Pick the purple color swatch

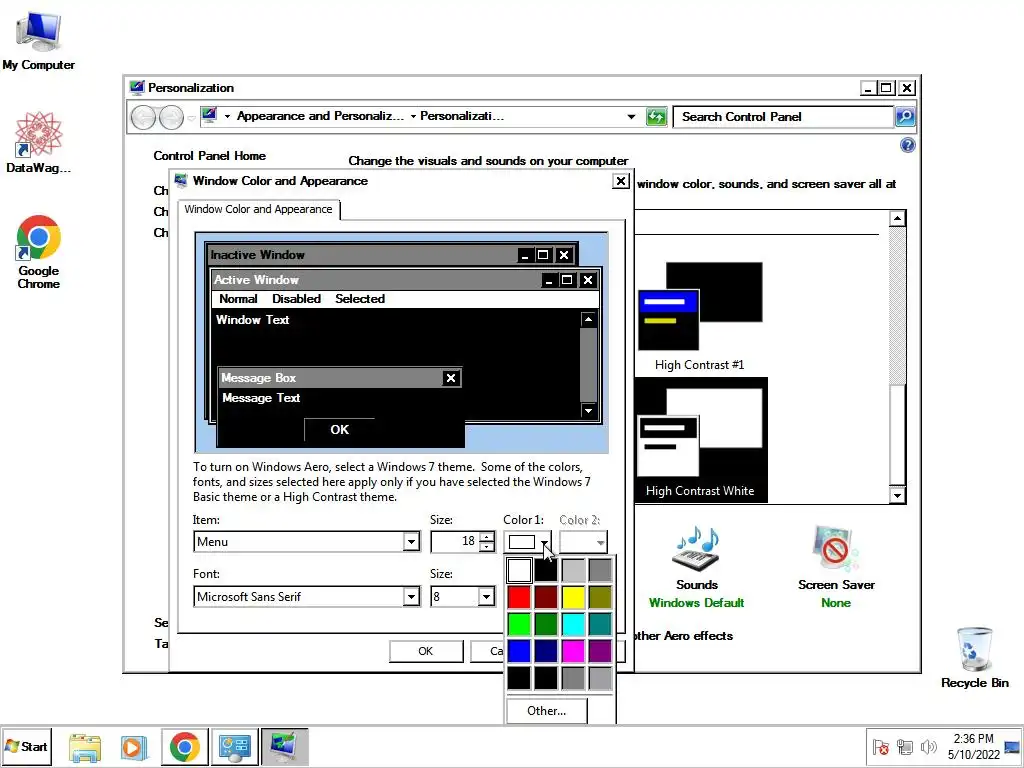(600, 651)
